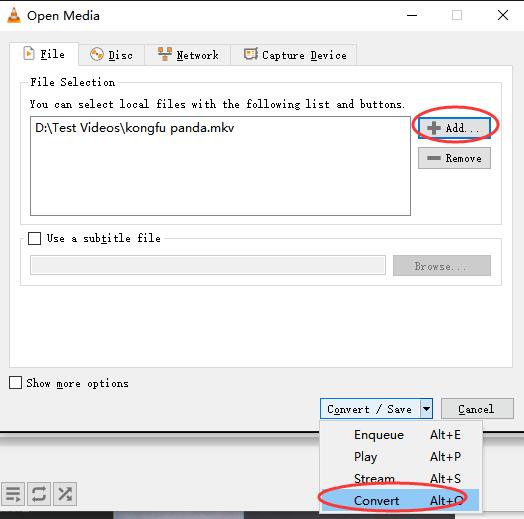Screen dimensions: 524x519
Task: Click the subtitle Browse button
Action: pyautogui.click(x=442, y=266)
